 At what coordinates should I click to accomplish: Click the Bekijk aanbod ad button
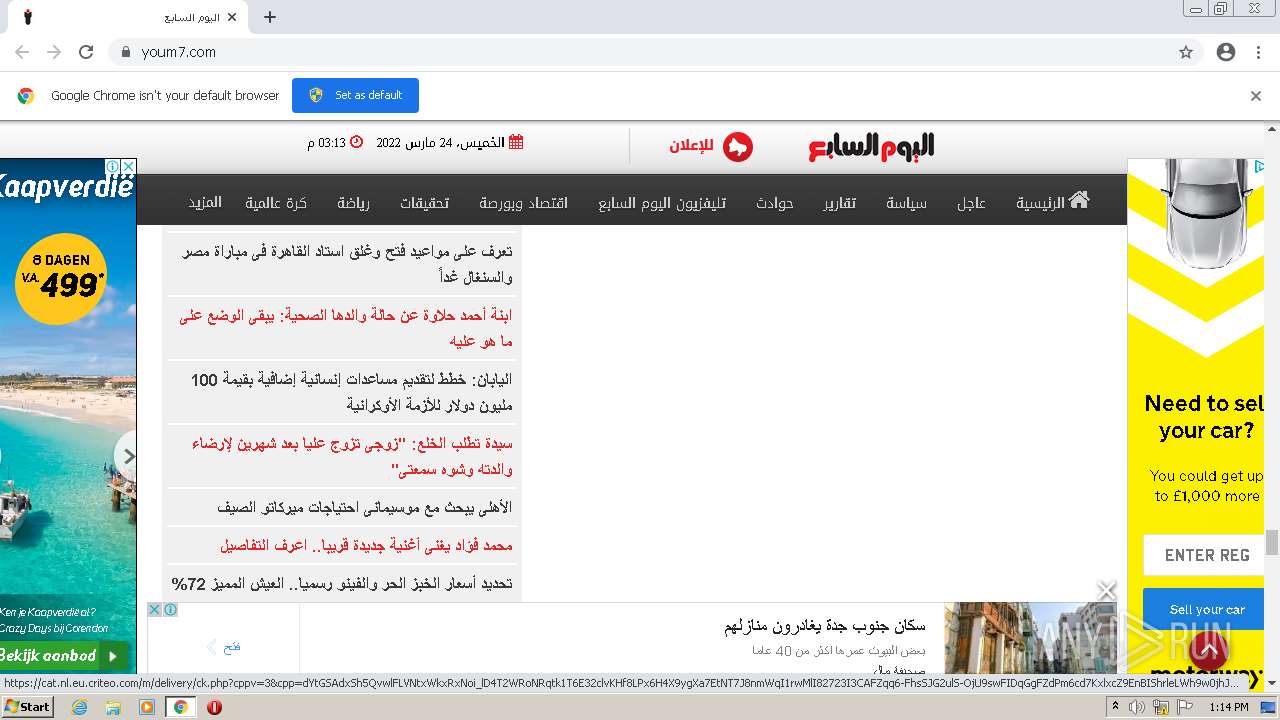click(65, 656)
